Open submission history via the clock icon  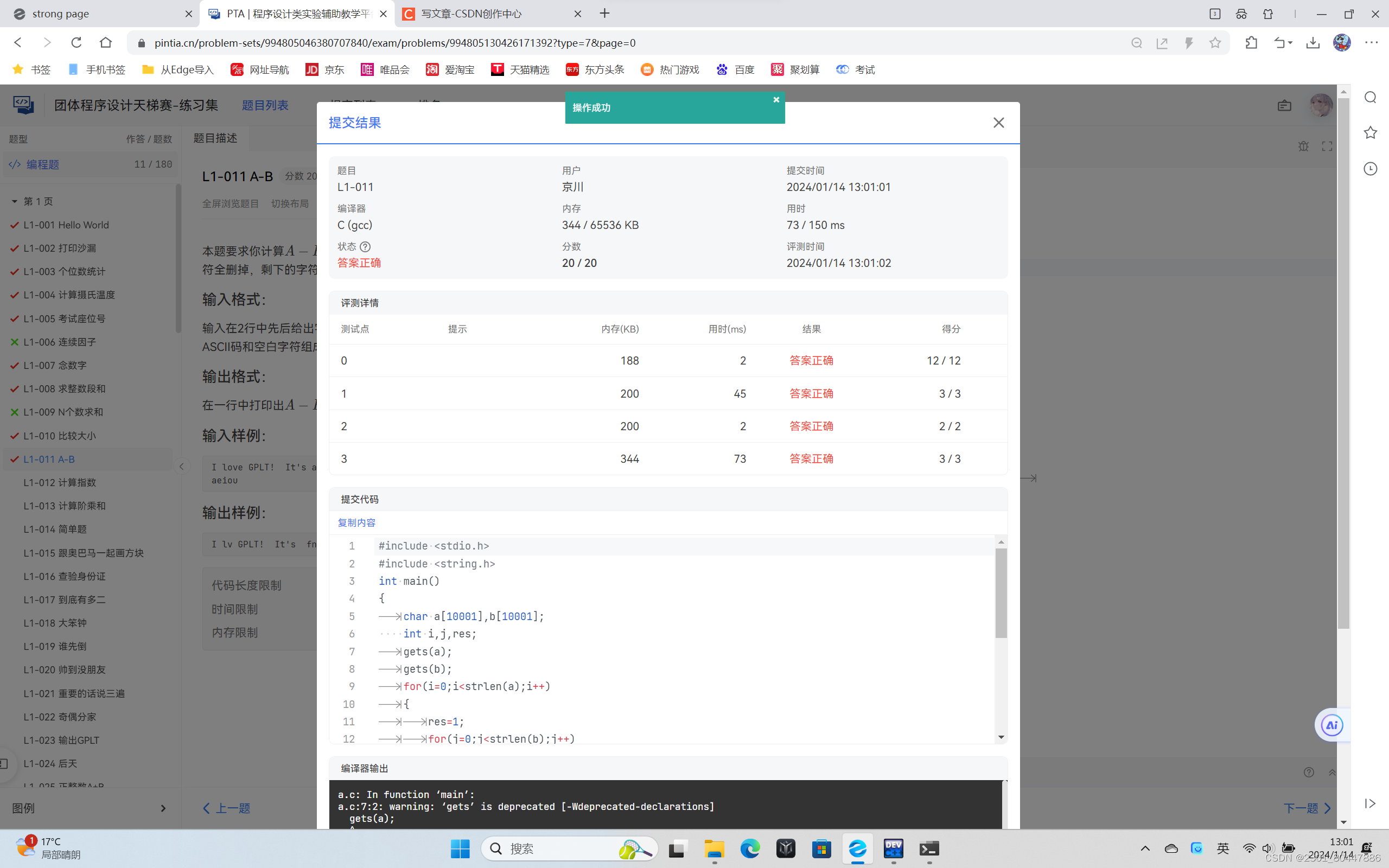click(1371, 168)
